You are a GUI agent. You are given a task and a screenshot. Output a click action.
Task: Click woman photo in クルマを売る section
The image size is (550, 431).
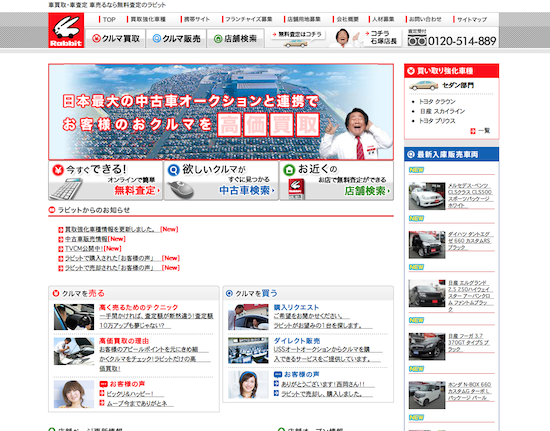click(74, 394)
